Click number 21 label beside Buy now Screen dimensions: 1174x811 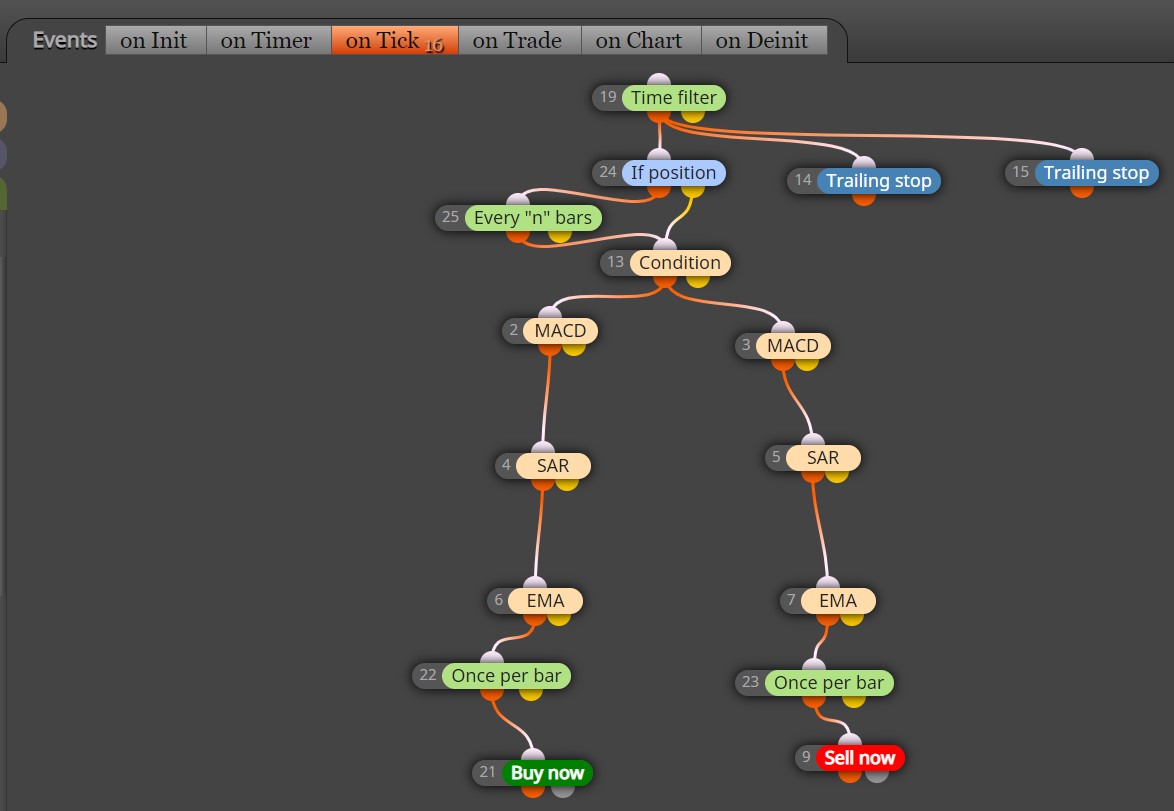[487, 772]
